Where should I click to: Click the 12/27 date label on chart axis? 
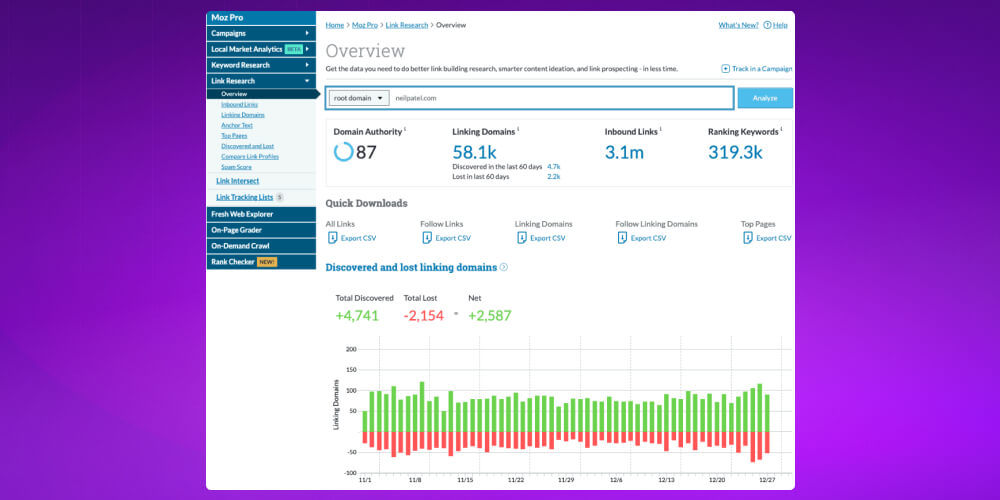click(766, 480)
